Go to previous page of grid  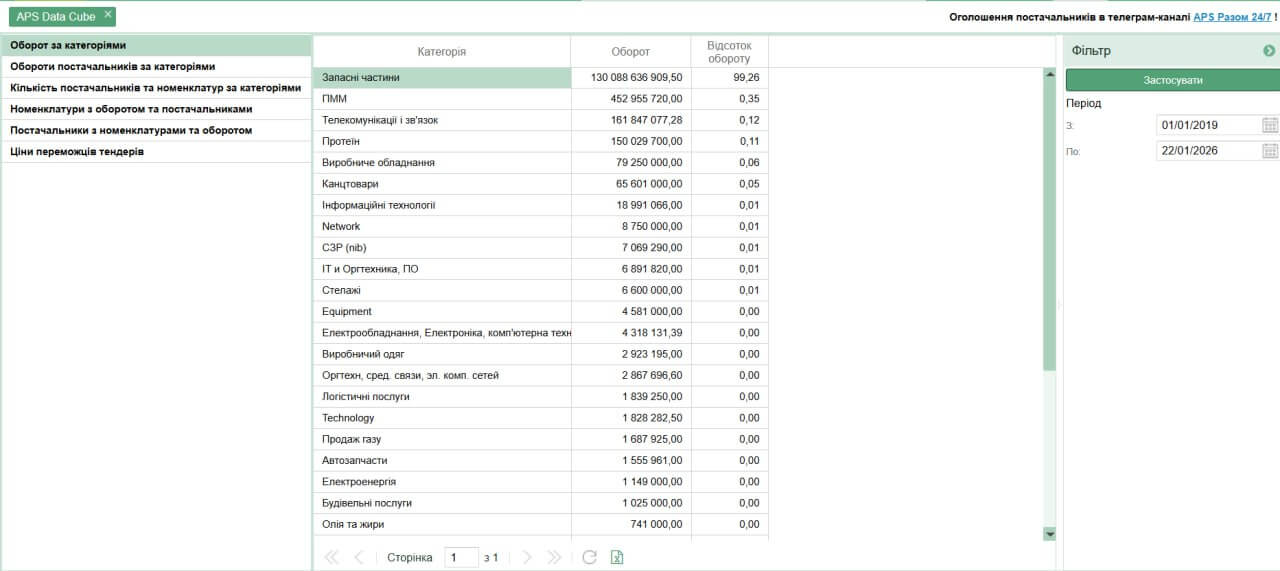click(358, 557)
